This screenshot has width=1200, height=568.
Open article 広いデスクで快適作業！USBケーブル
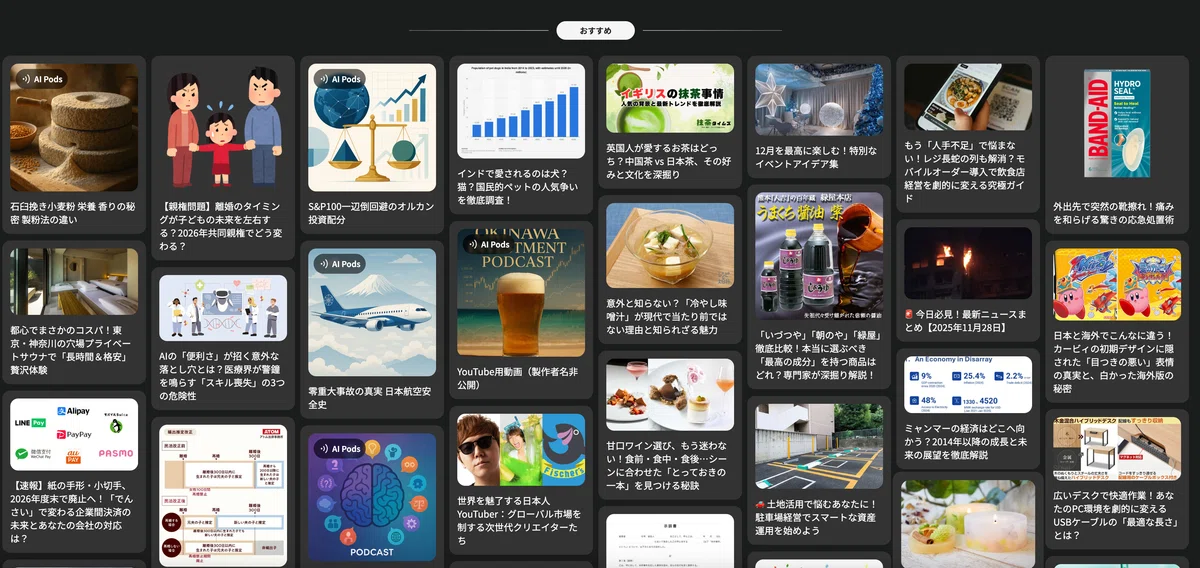[1117, 516]
